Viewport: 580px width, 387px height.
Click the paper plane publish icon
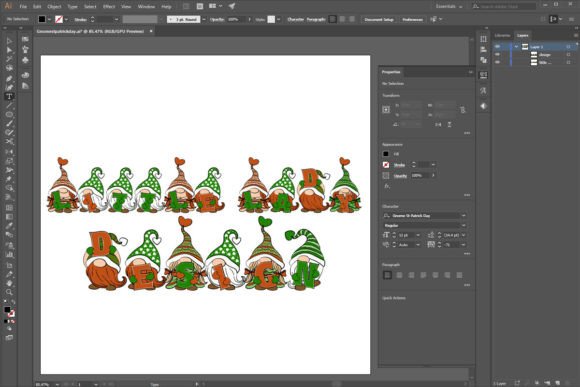tap(232, 6)
